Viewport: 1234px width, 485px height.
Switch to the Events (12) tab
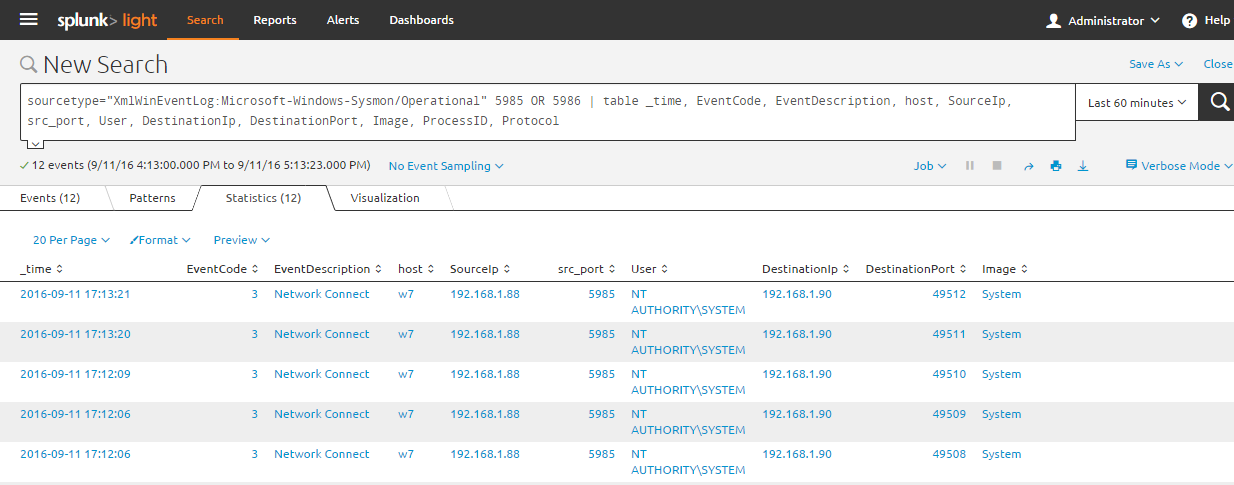click(x=50, y=198)
